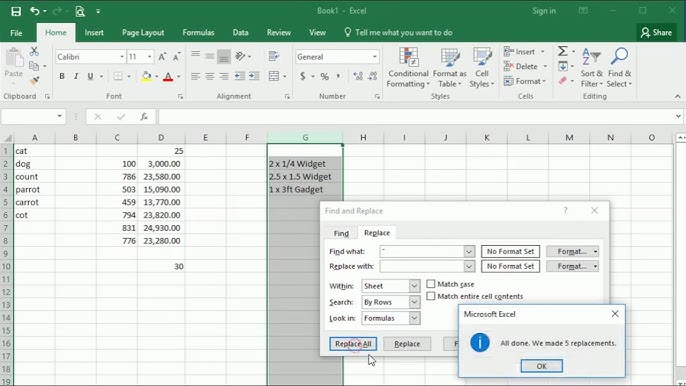686x386 pixels.
Task: Switch to the Find tab in dialog
Action: click(341, 233)
